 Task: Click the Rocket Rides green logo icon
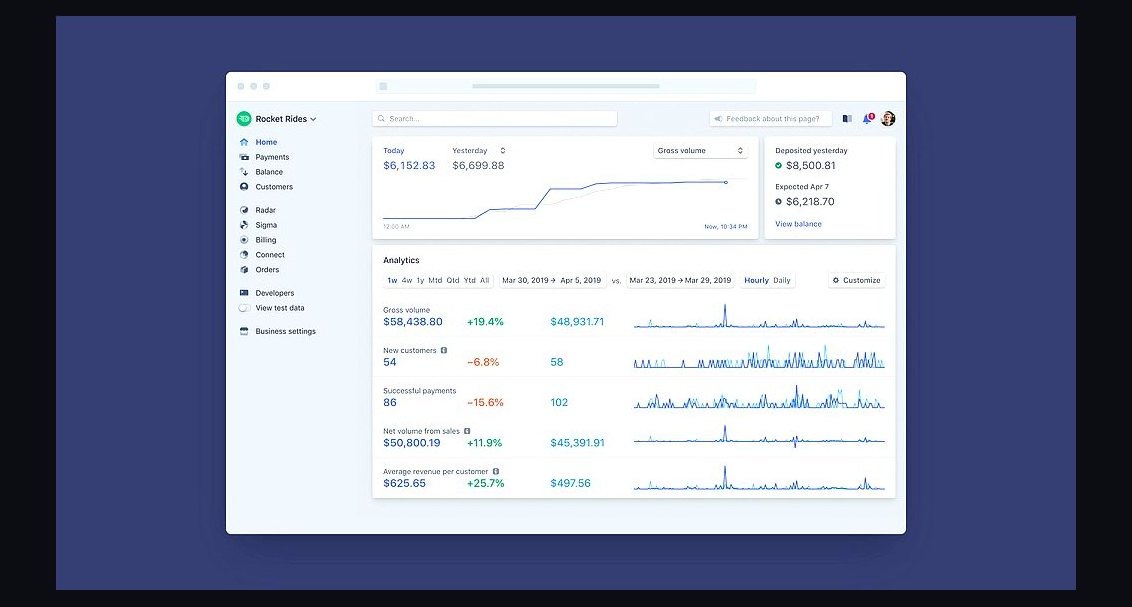(244, 118)
